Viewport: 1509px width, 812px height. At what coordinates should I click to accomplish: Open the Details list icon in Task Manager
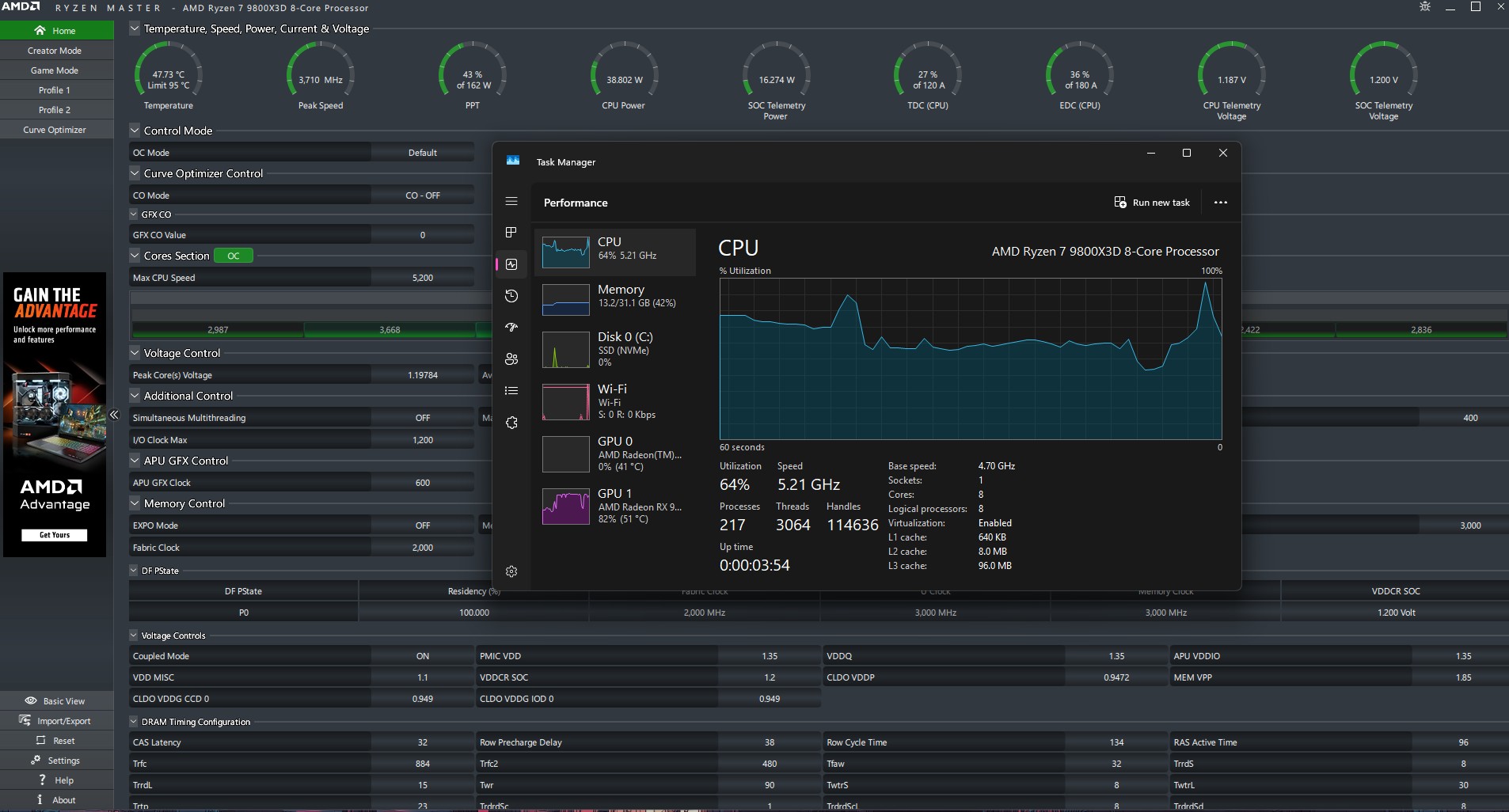coord(511,390)
